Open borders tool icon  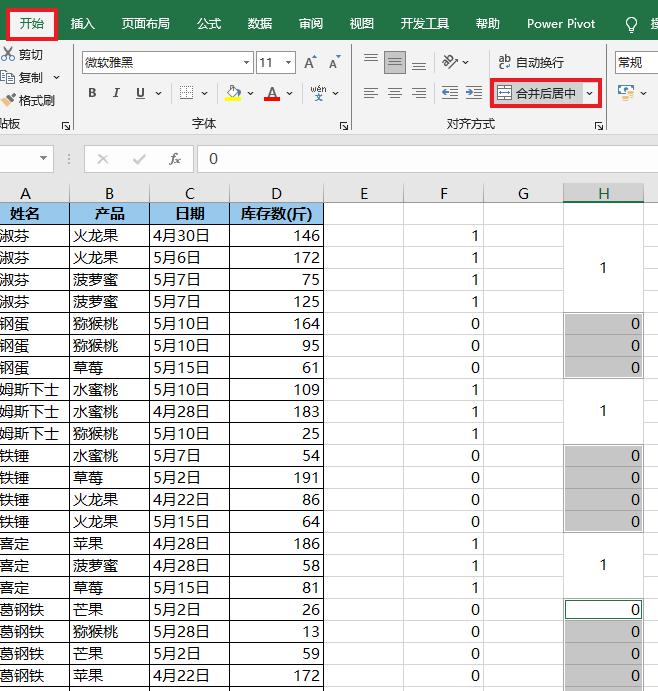(x=186, y=93)
